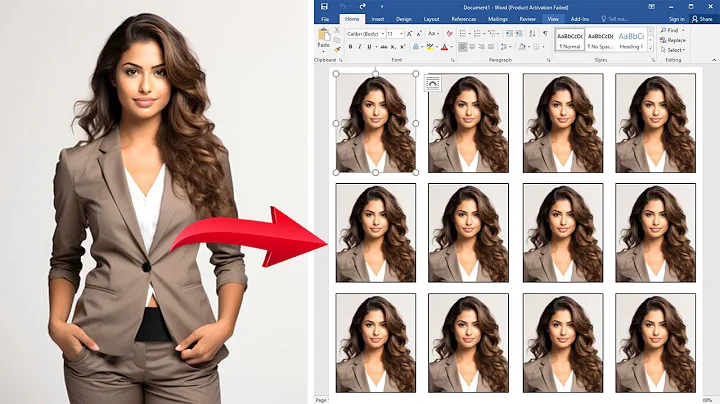Screen dimensions: 720x404
Task: Set Align Left paragraph alignment
Action: pyautogui.click(x=462, y=47)
